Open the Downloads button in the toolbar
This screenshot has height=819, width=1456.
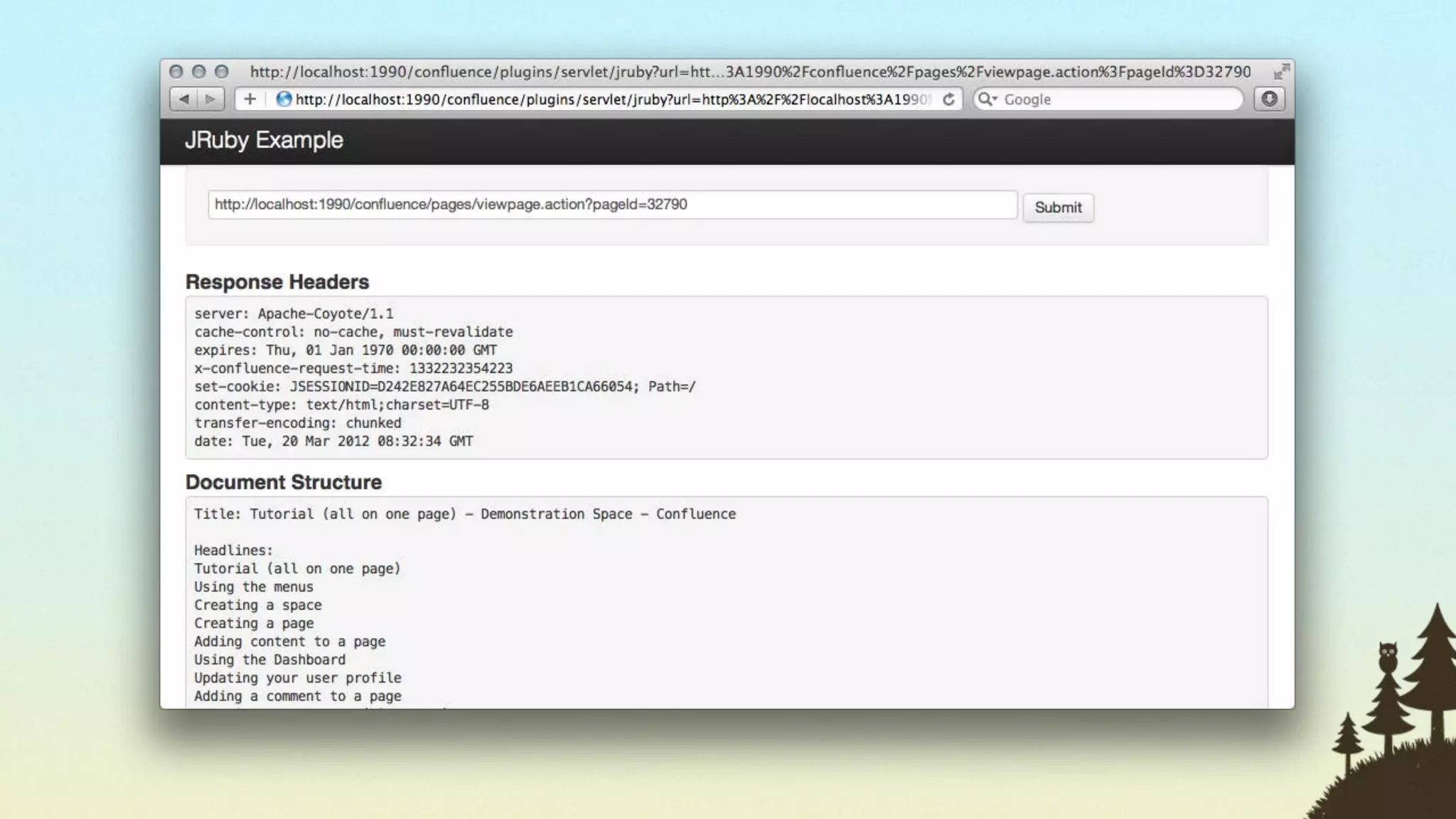1269,99
